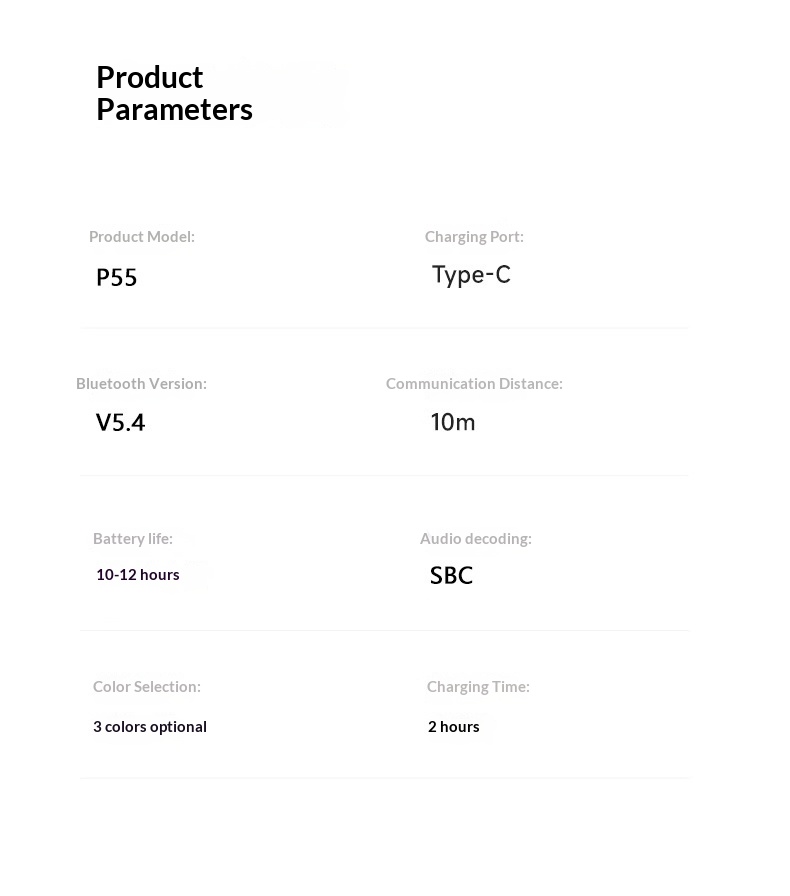The image size is (790, 896).
Task: Click the "Charging Port:" label
Action: [474, 237]
